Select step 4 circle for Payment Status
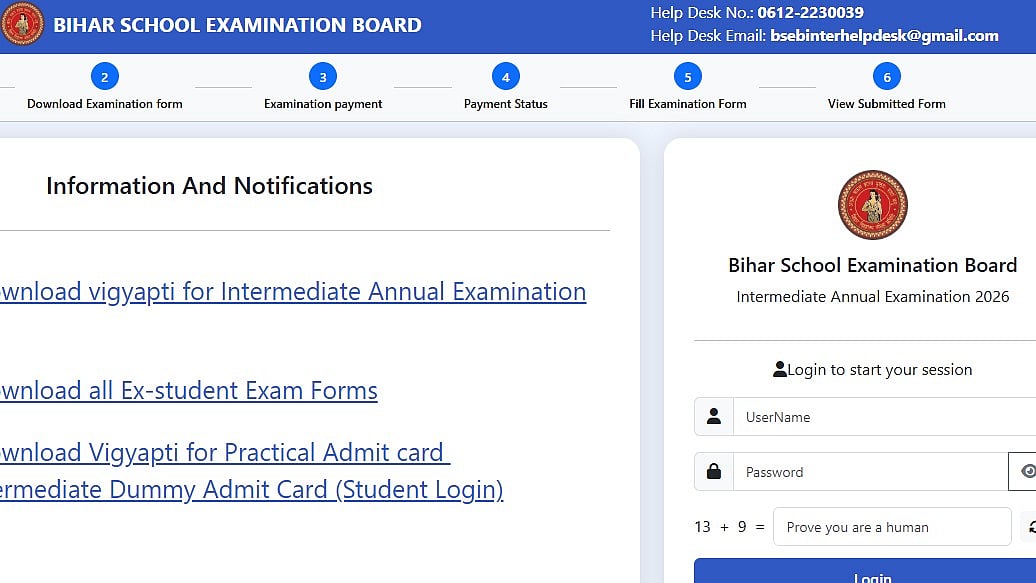This screenshot has width=1036, height=583. pos(505,76)
